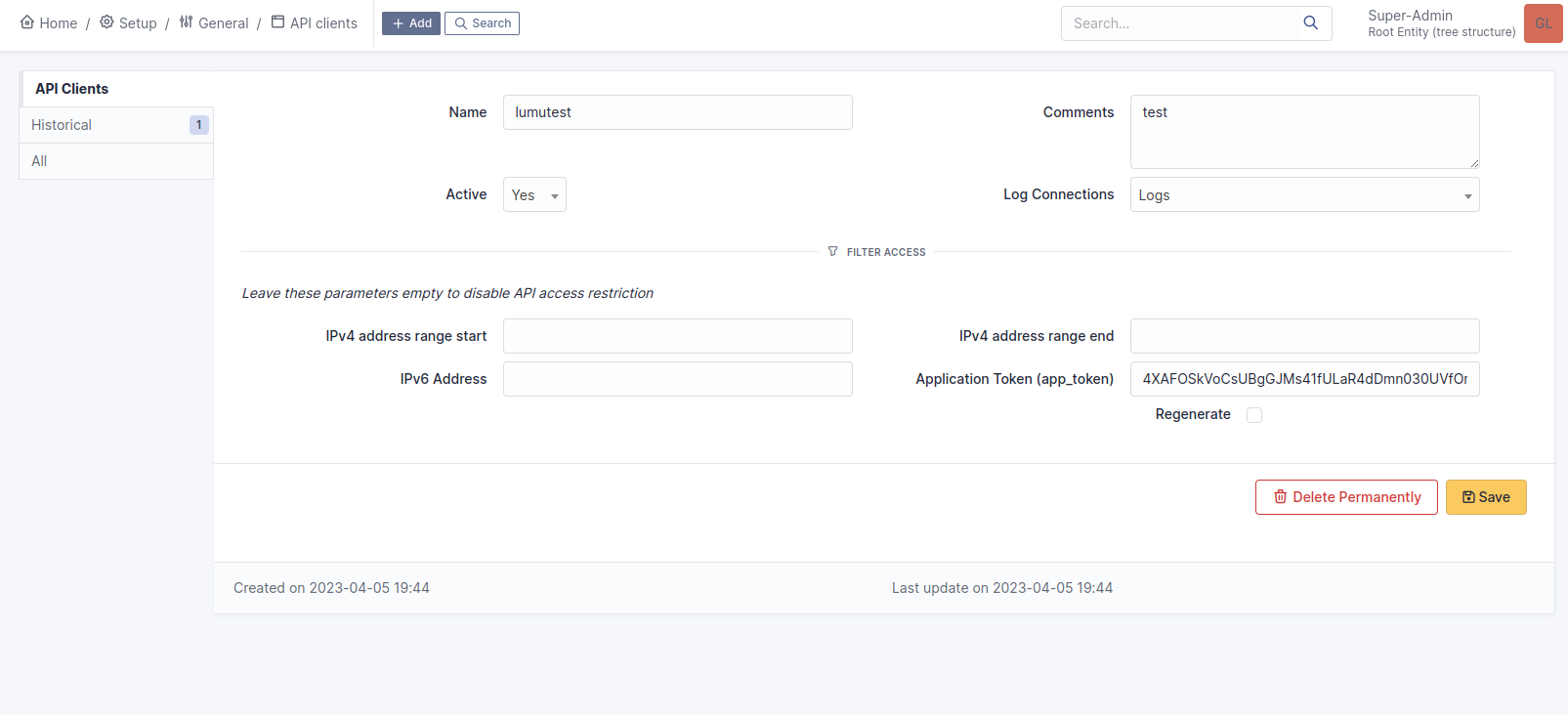Viewport: 1568px width, 715px height.
Task: Open the Active dropdown
Action: pos(534,194)
